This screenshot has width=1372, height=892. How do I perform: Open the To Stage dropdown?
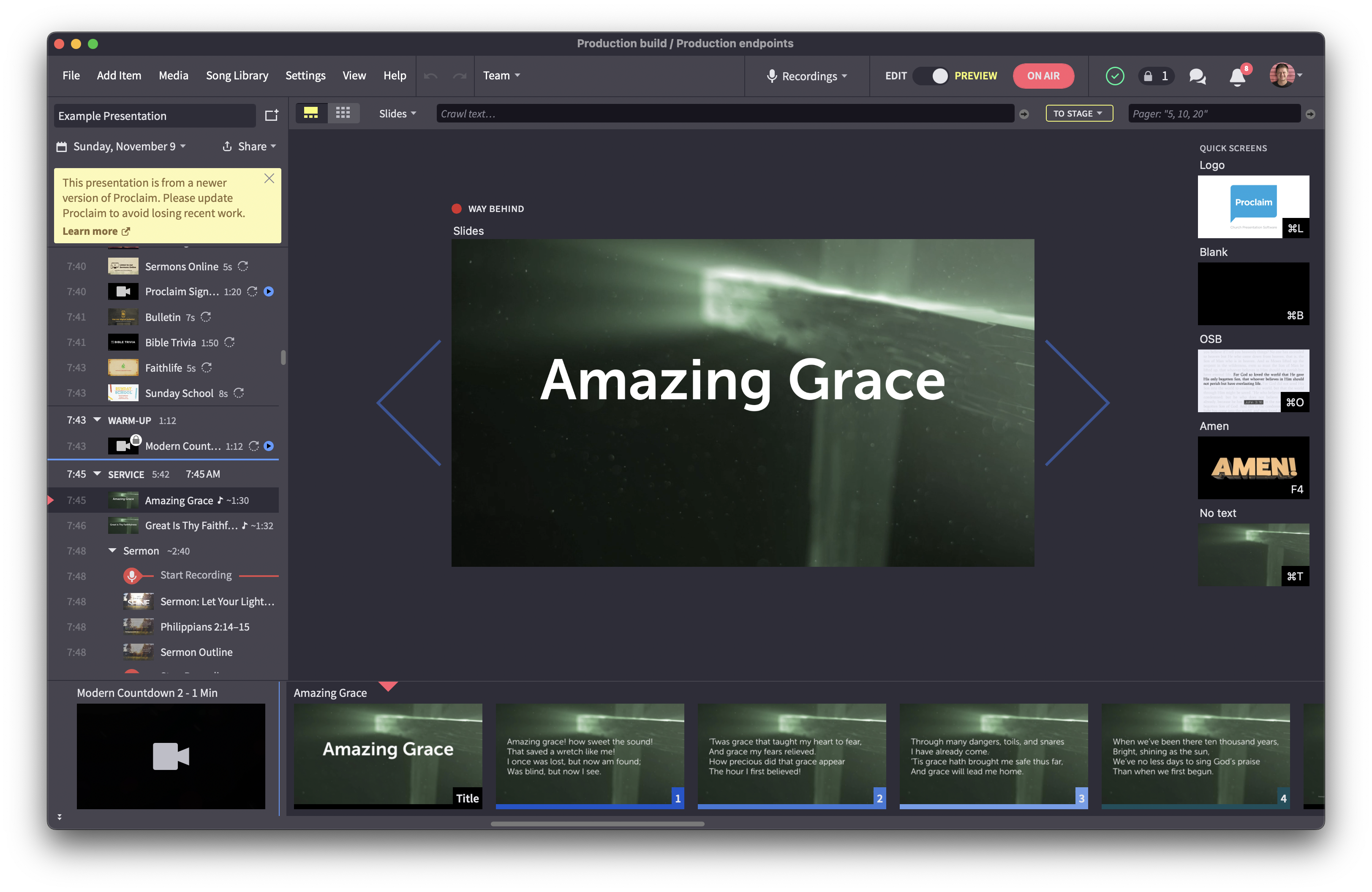coord(1078,114)
